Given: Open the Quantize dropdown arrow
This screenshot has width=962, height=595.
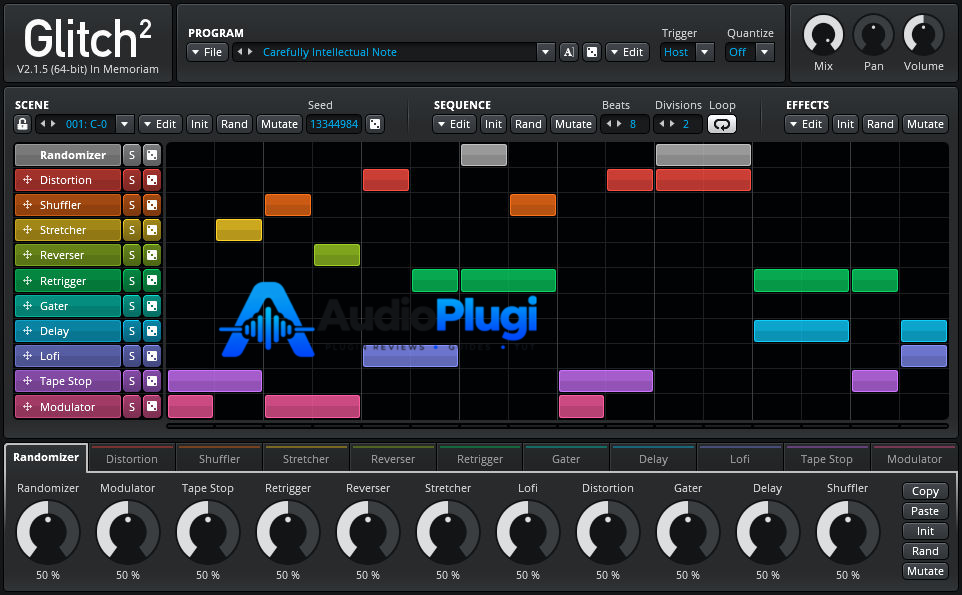Looking at the screenshot, I should point(764,52).
